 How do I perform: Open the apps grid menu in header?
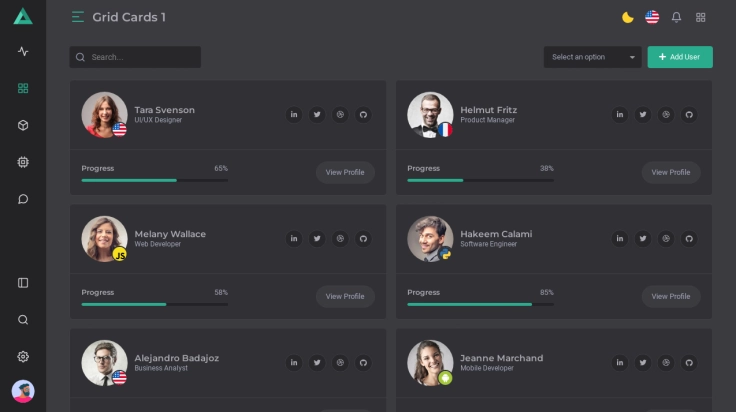click(x=701, y=17)
